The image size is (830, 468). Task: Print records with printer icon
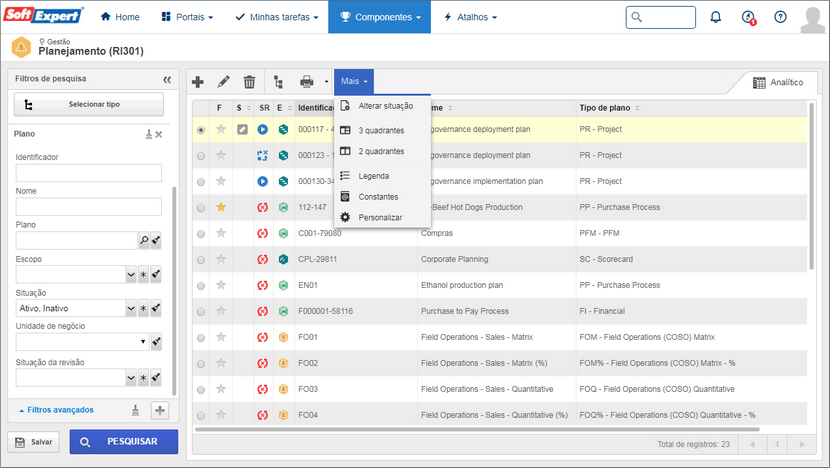pos(306,82)
